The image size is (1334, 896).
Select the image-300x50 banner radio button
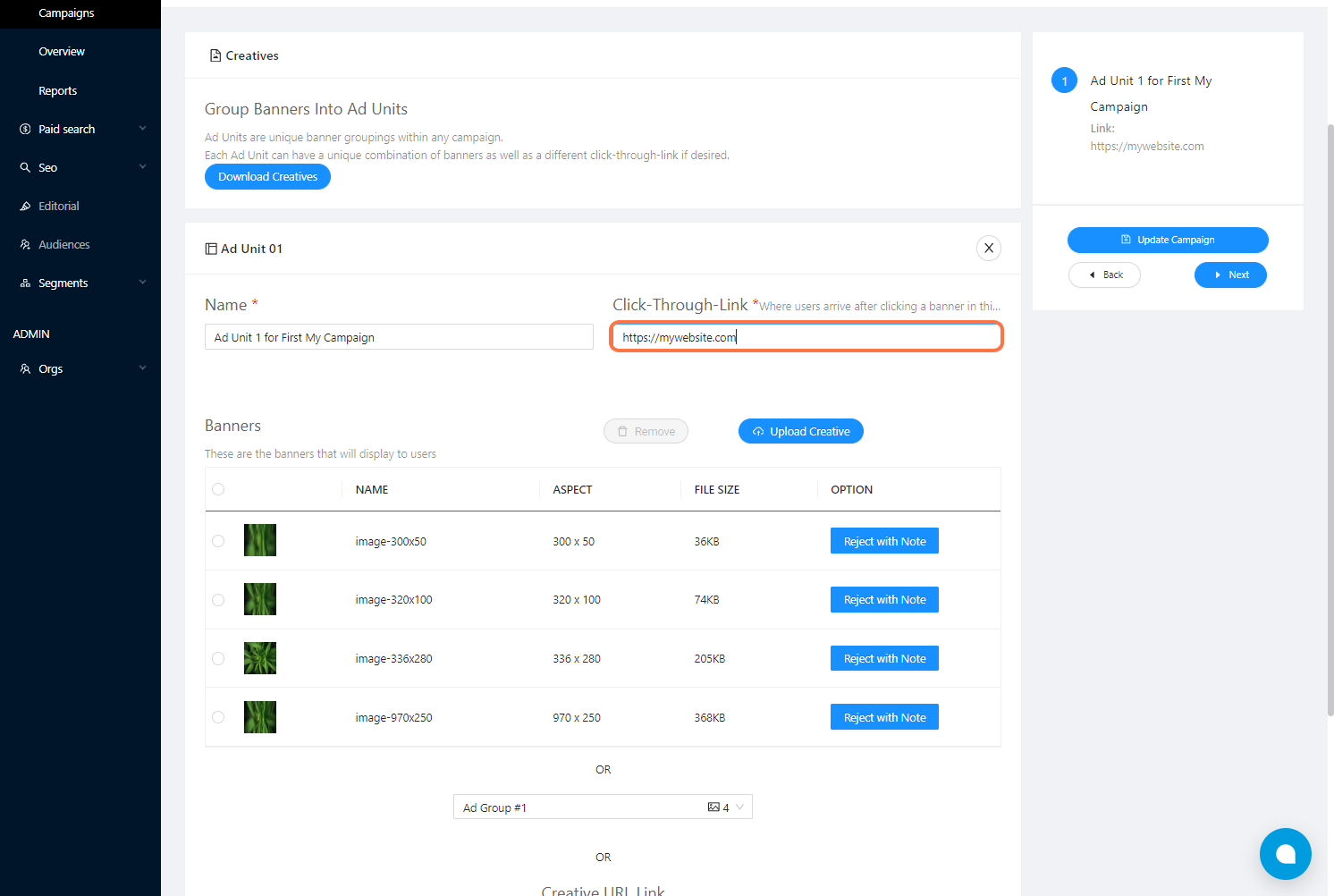(x=218, y=541)
